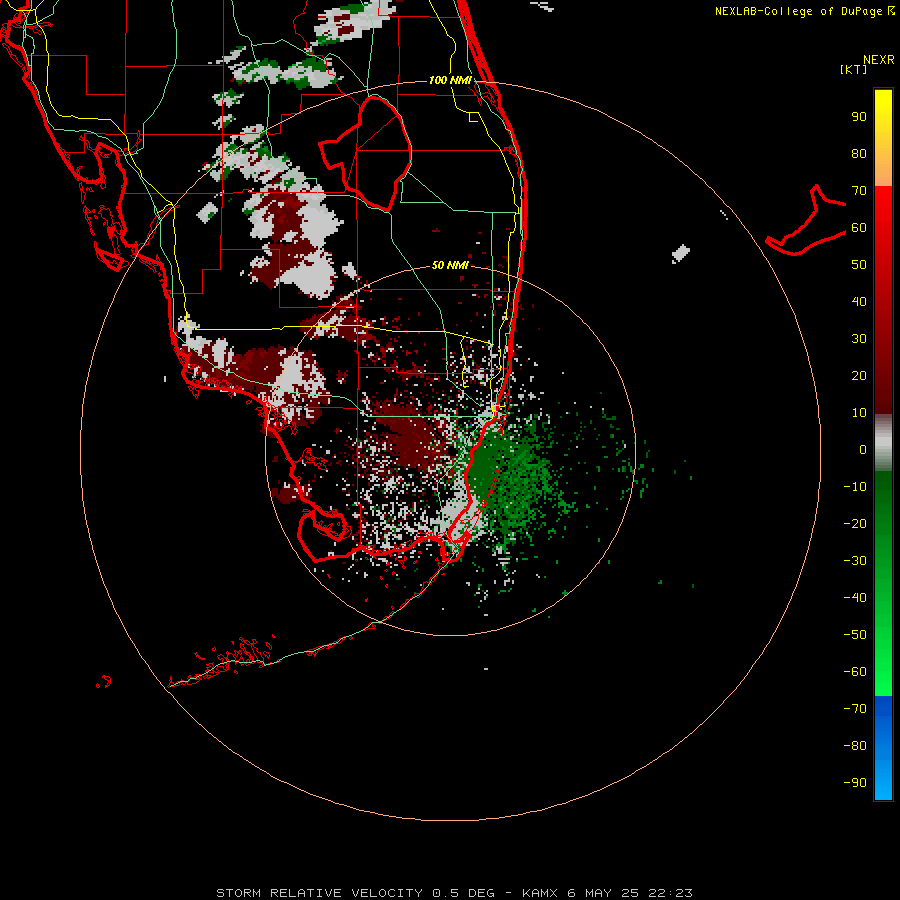Click the -90 value on the velocity scale
Image resolution: width=900 pixels, height=900 pixels.
click(x=855, y=783)
